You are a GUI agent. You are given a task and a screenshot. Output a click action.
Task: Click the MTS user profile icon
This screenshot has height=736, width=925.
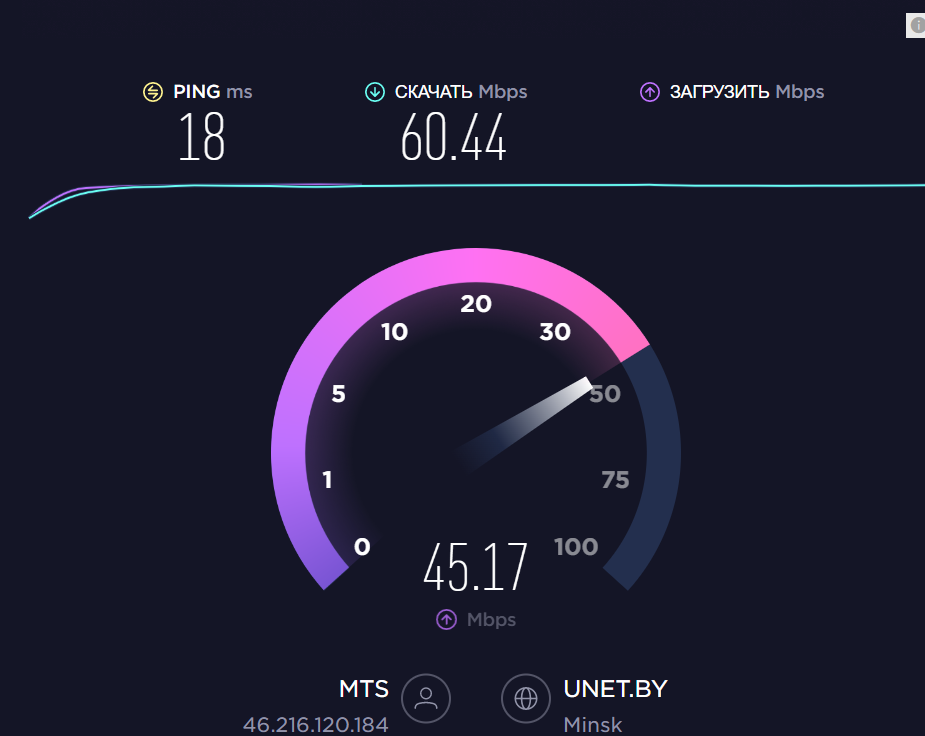pos(426,699)
